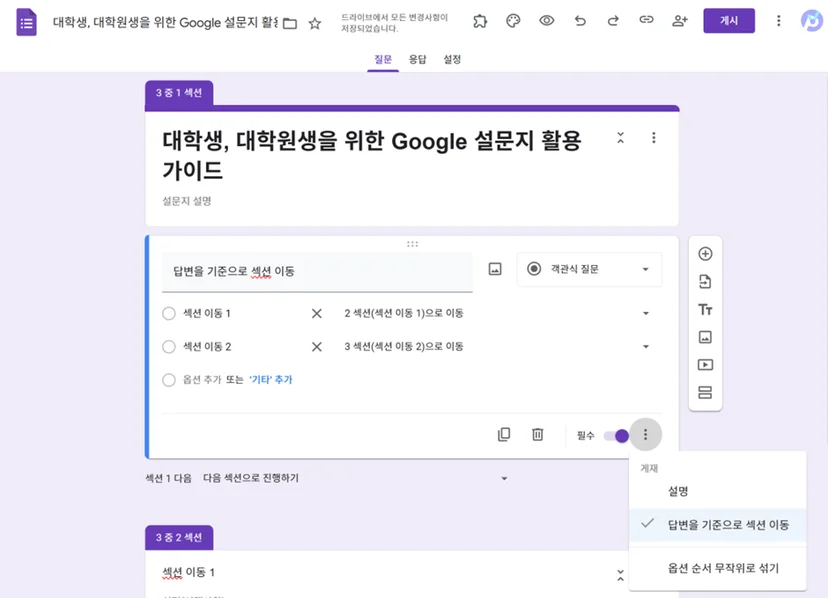Duplicate the current question

point(504,435)
